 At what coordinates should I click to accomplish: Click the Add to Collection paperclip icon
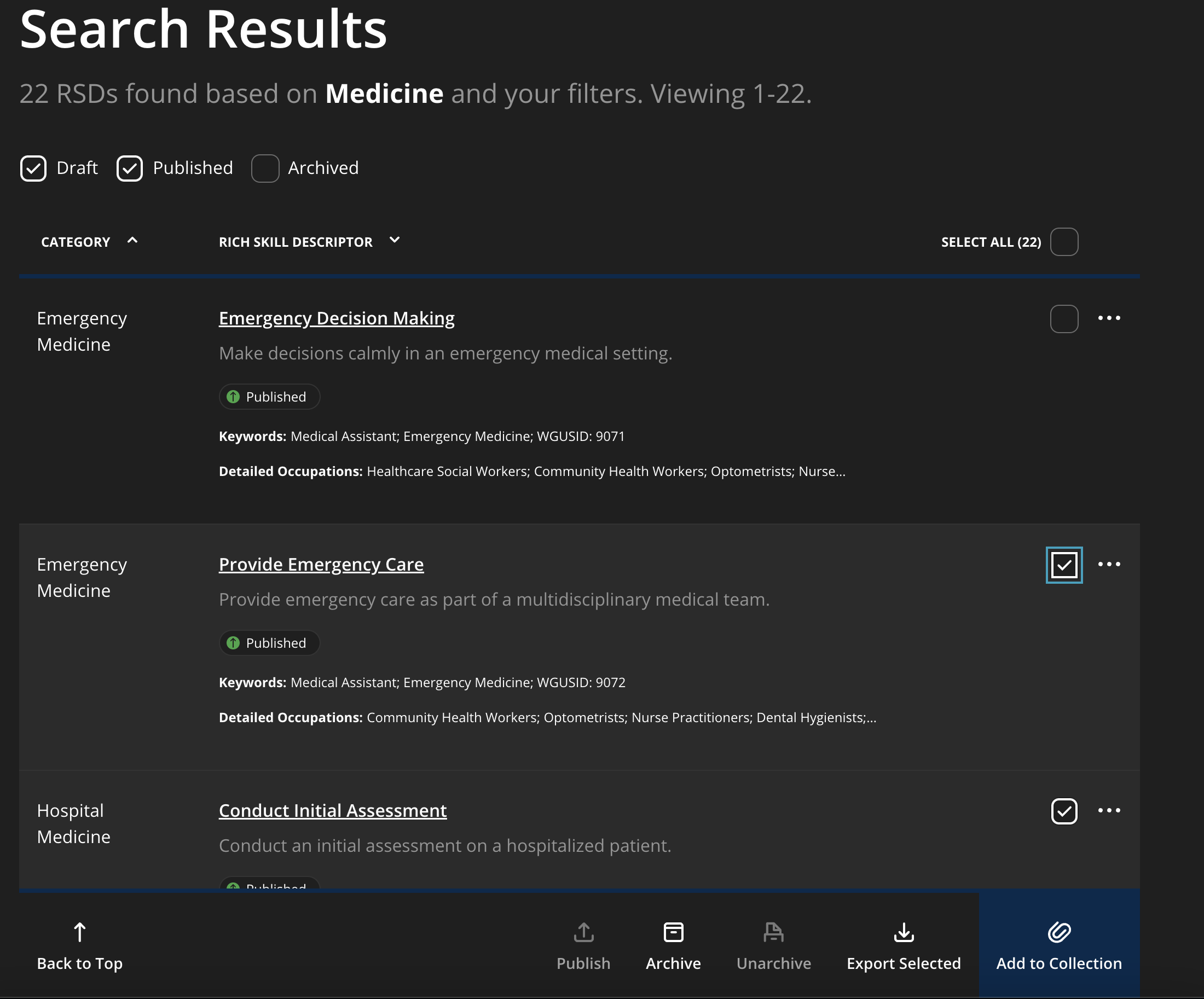coord(1058,932)
